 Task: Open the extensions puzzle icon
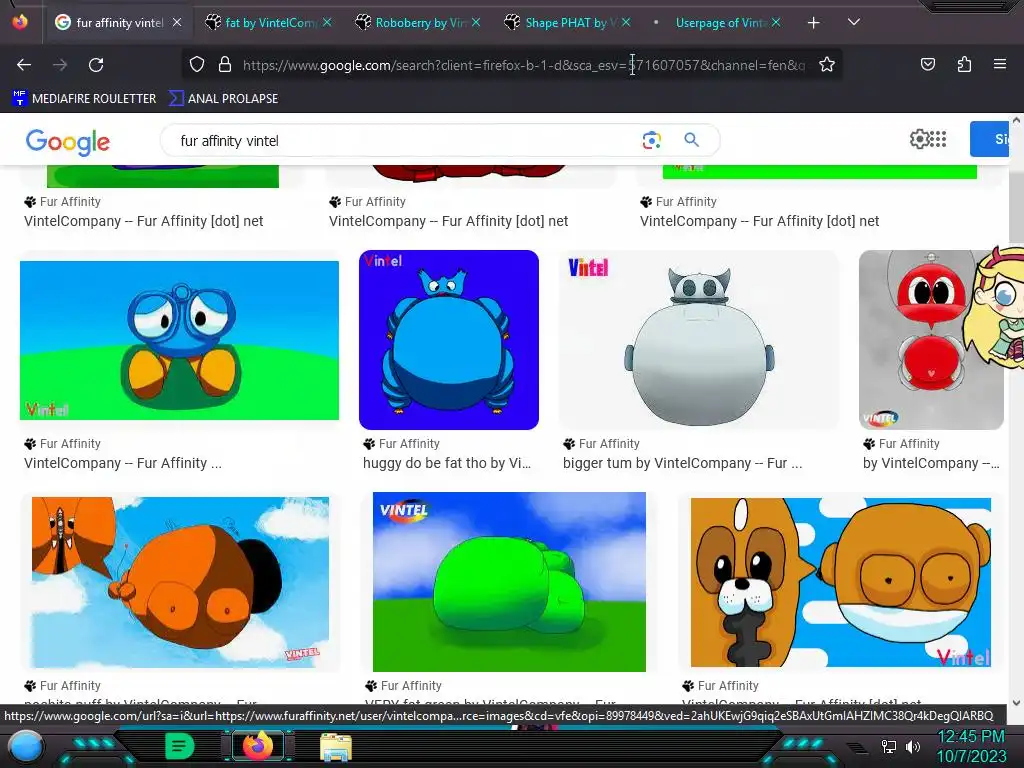[964, 65]
